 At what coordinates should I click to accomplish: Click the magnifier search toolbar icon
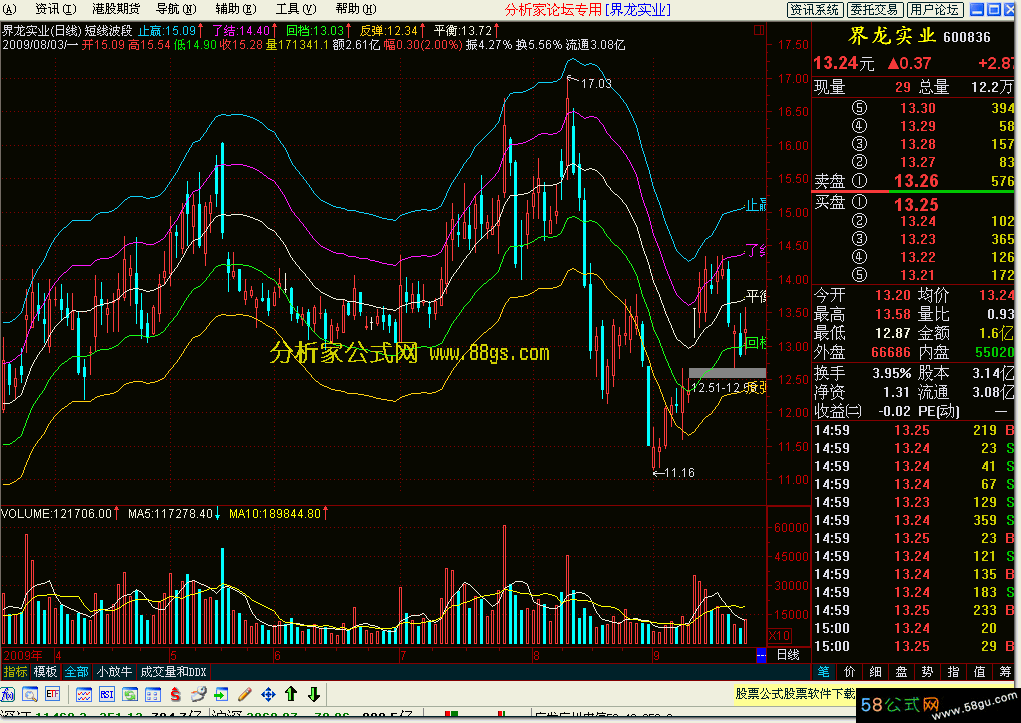(30, 694)
